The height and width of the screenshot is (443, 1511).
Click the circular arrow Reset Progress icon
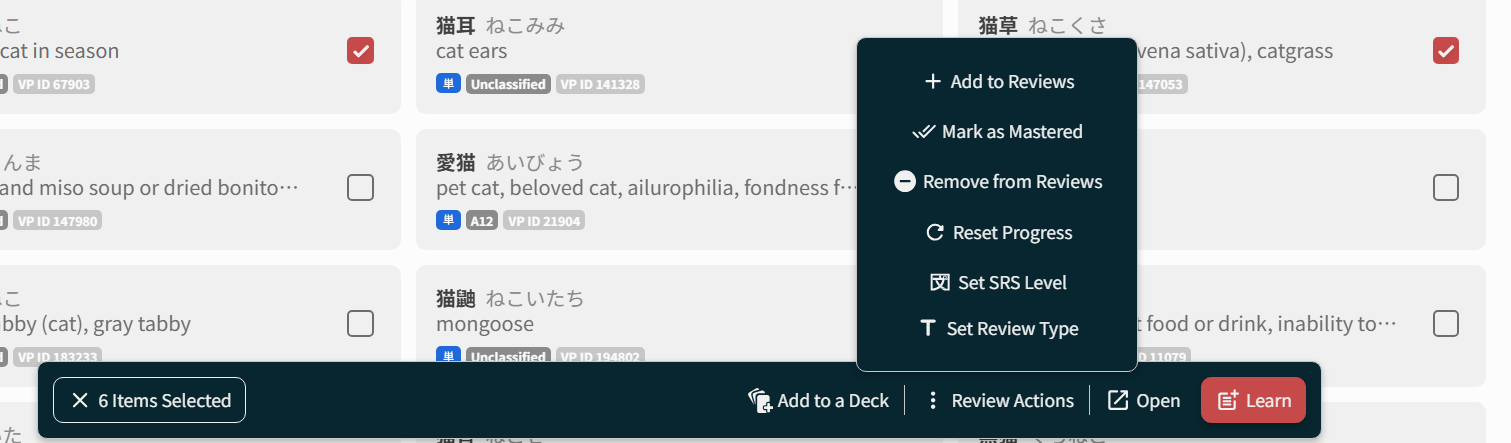[x=935, y=233]
